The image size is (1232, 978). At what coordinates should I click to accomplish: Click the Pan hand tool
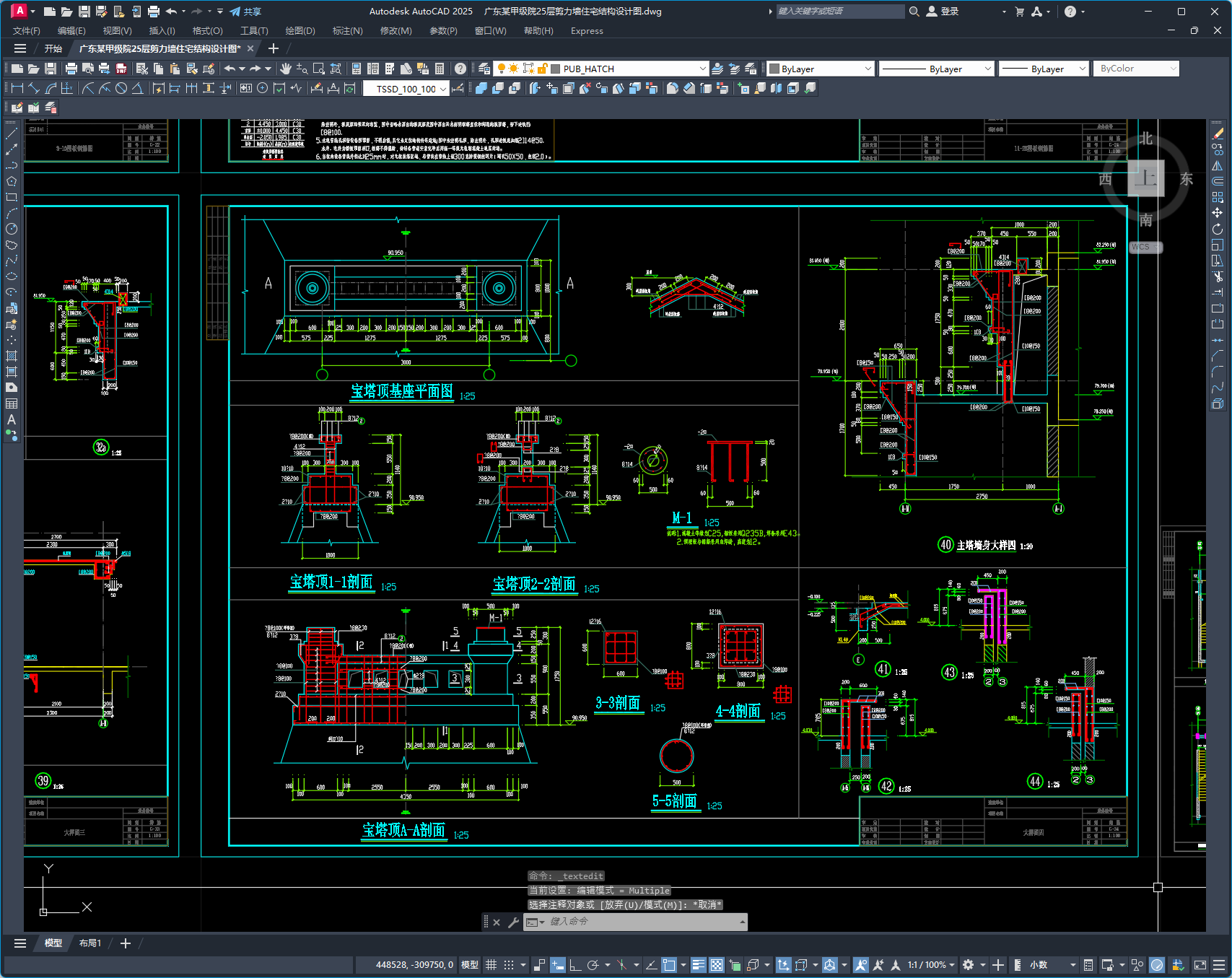pyautogui.click(x=286, y=69)
